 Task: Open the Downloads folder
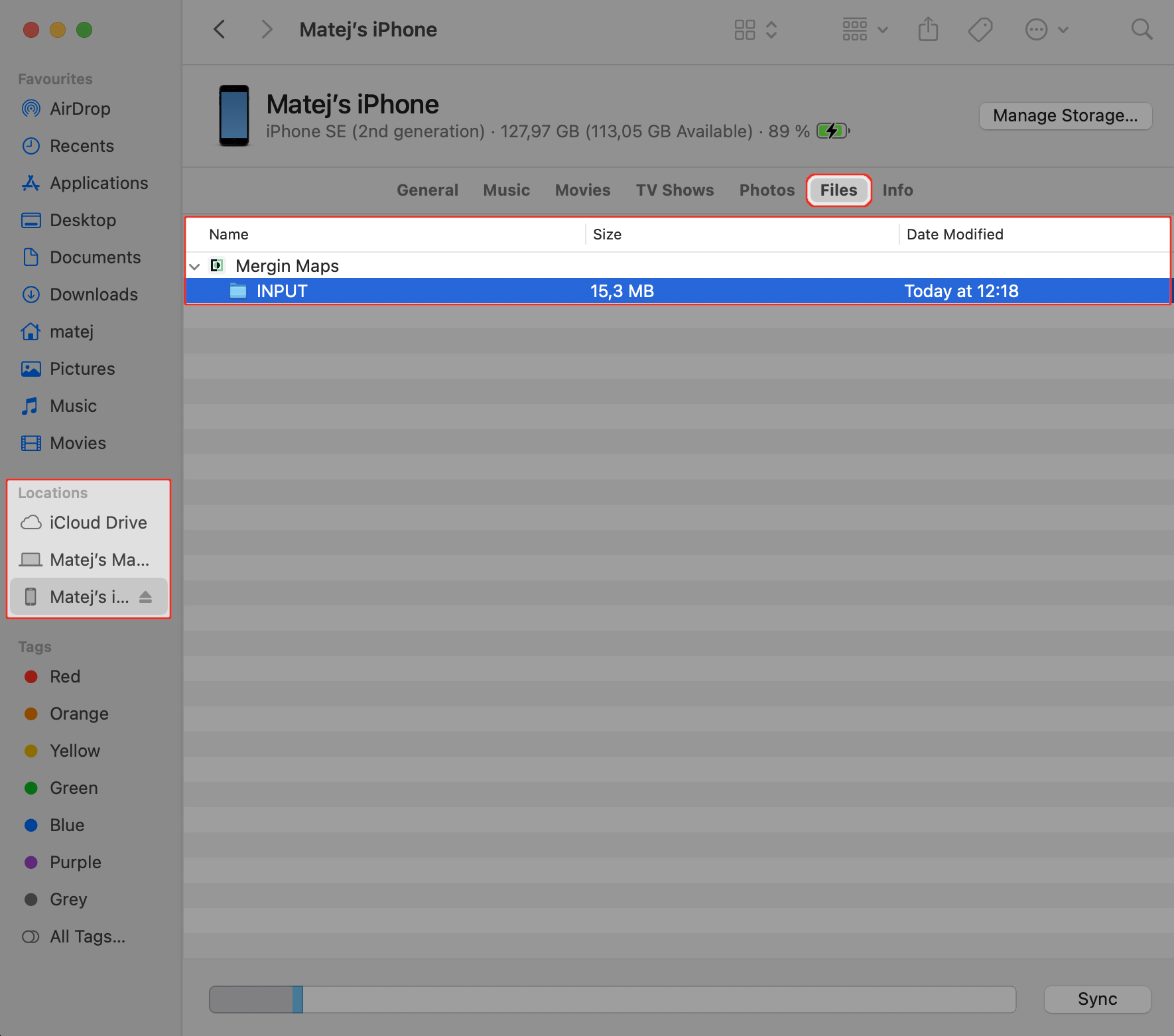click(x=94, y=294)
